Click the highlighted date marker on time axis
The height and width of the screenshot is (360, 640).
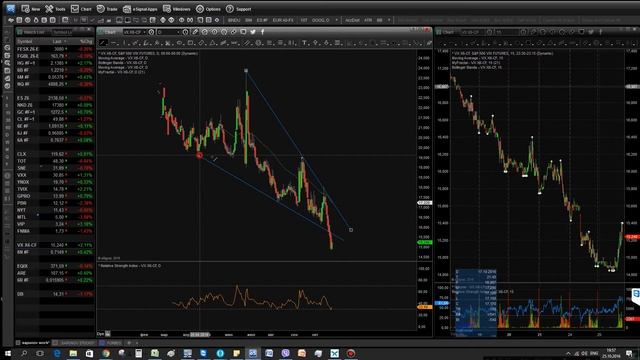(x=200, y=334)
